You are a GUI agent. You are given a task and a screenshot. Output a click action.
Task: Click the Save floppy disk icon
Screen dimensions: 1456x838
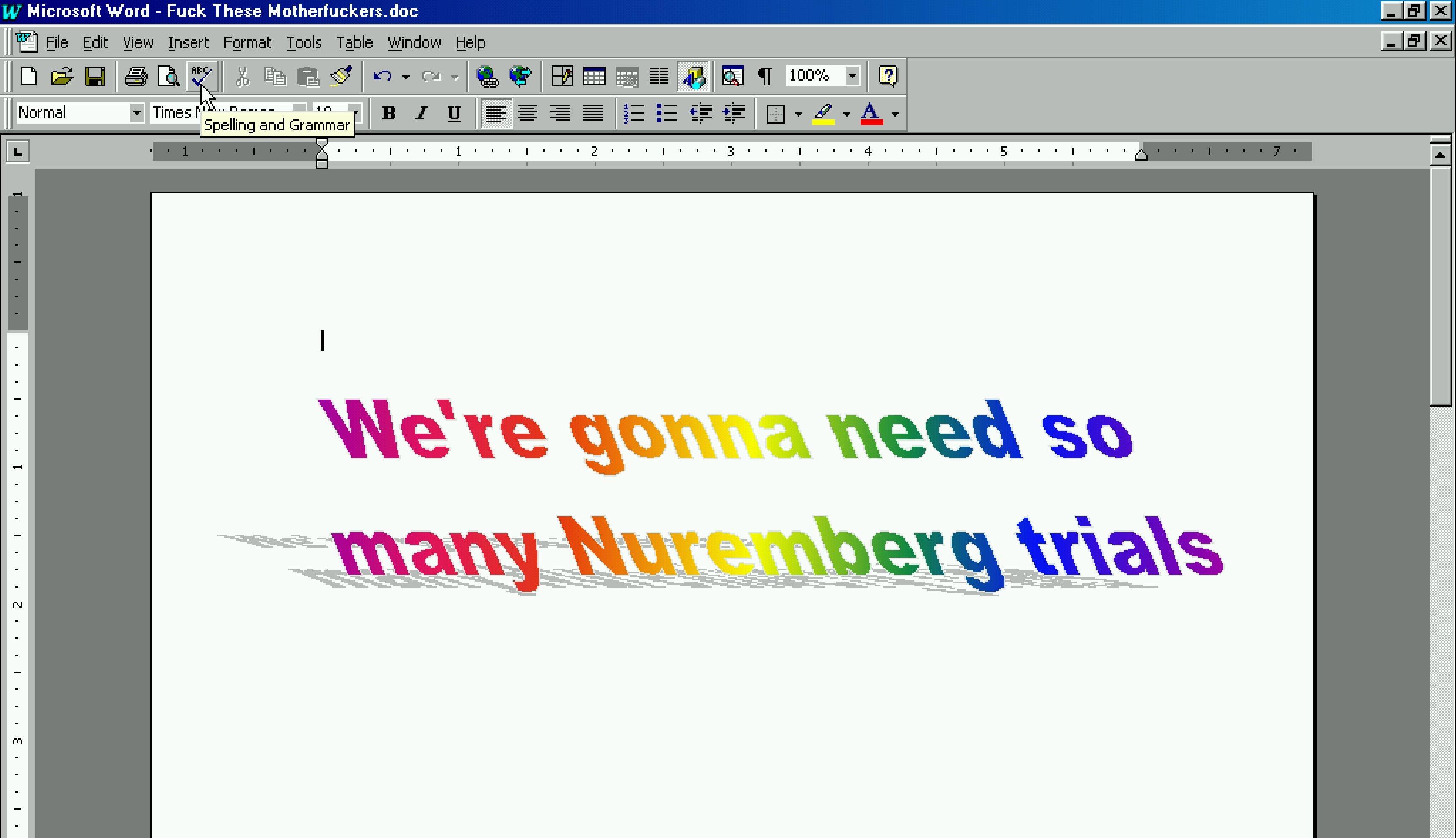(x=95, y=76)
